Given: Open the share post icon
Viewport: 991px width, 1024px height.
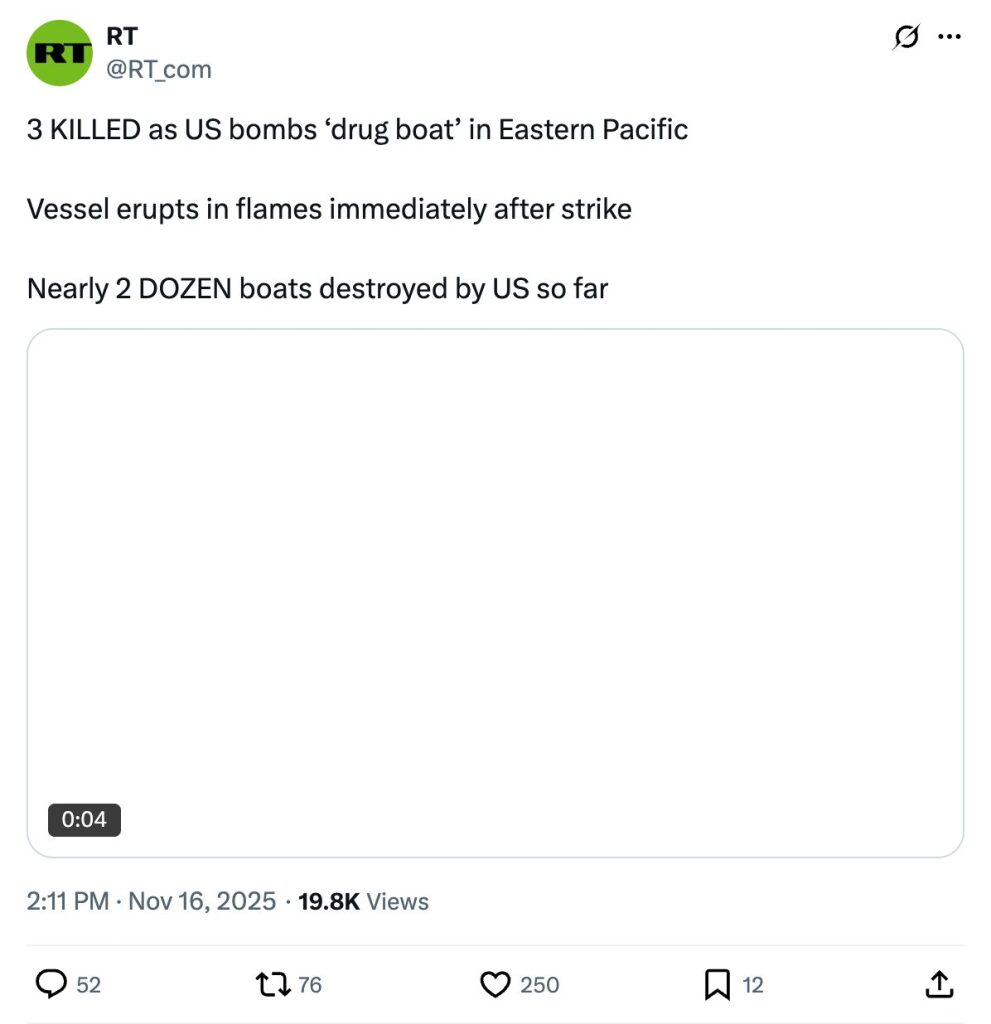Looking at the screenshot, I should click(x=938, y=985).
